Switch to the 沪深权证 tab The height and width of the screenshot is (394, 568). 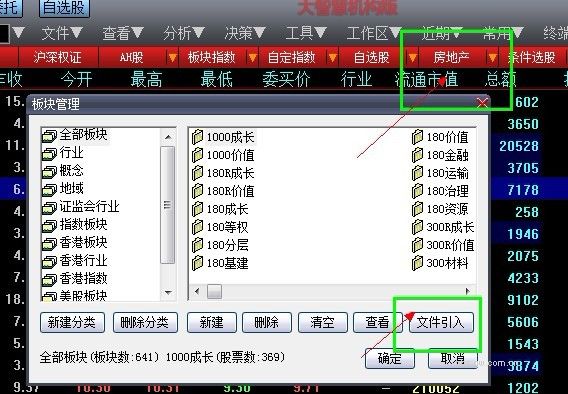tap(58, 57)
